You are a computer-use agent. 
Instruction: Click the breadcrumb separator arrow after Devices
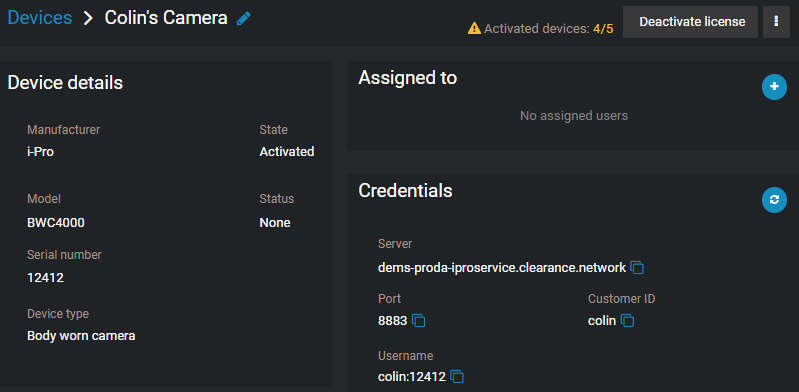(89, 18)
